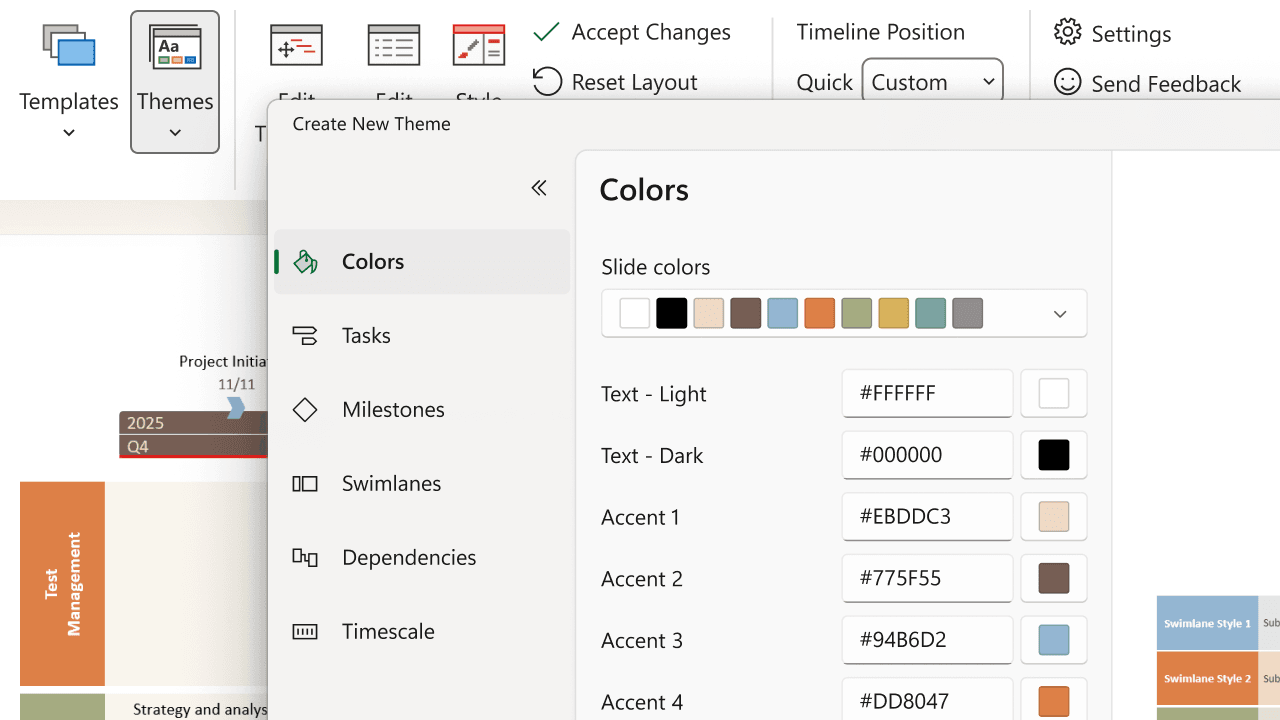Click the Reset Layout circular arrow icon

point(547,81)
